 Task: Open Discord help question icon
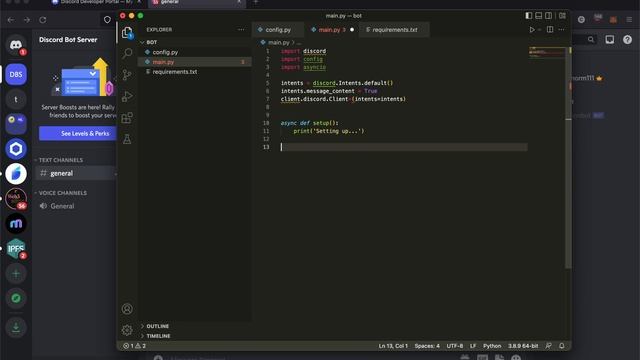click(x=627, y=40)
